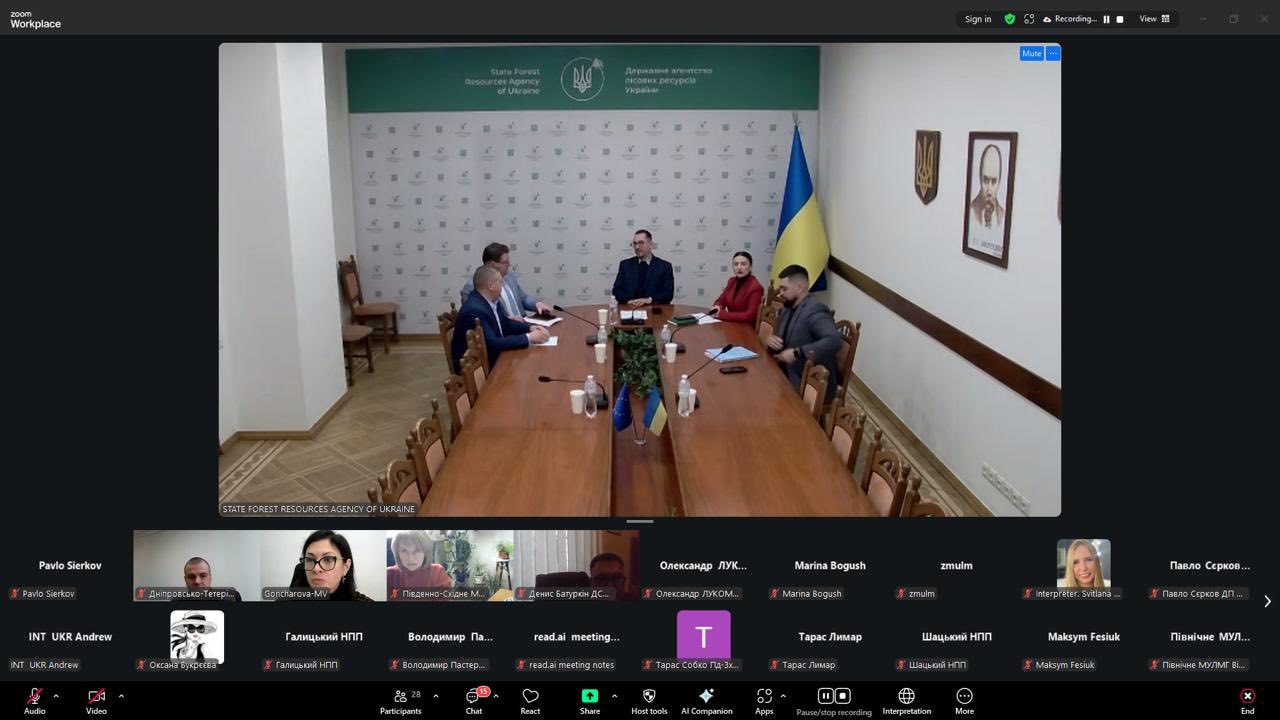Unmute the microphone with the Audio button

pyautogui.click(x=35, y=697)
